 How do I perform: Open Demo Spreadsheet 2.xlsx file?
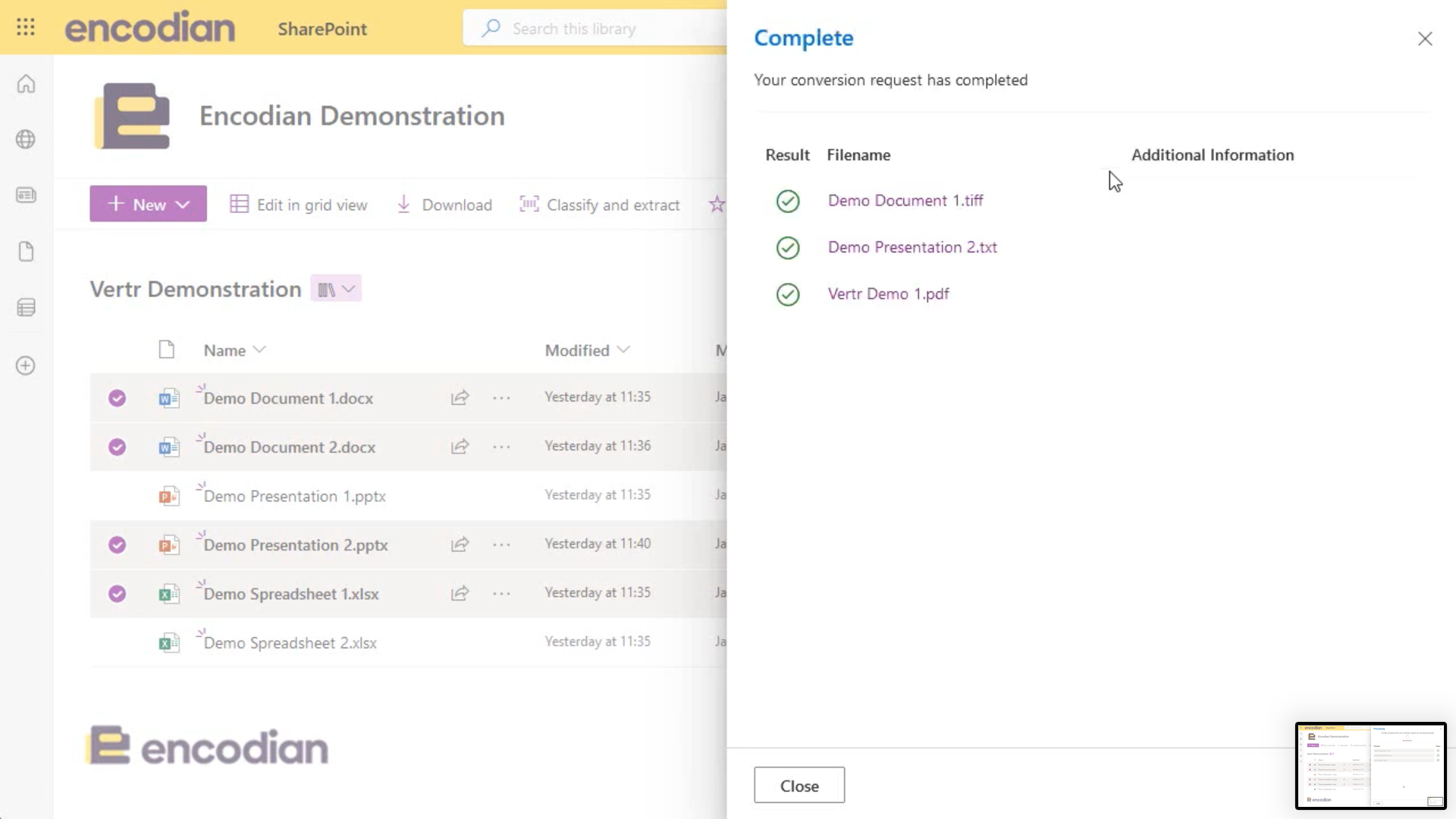point(290,643)
